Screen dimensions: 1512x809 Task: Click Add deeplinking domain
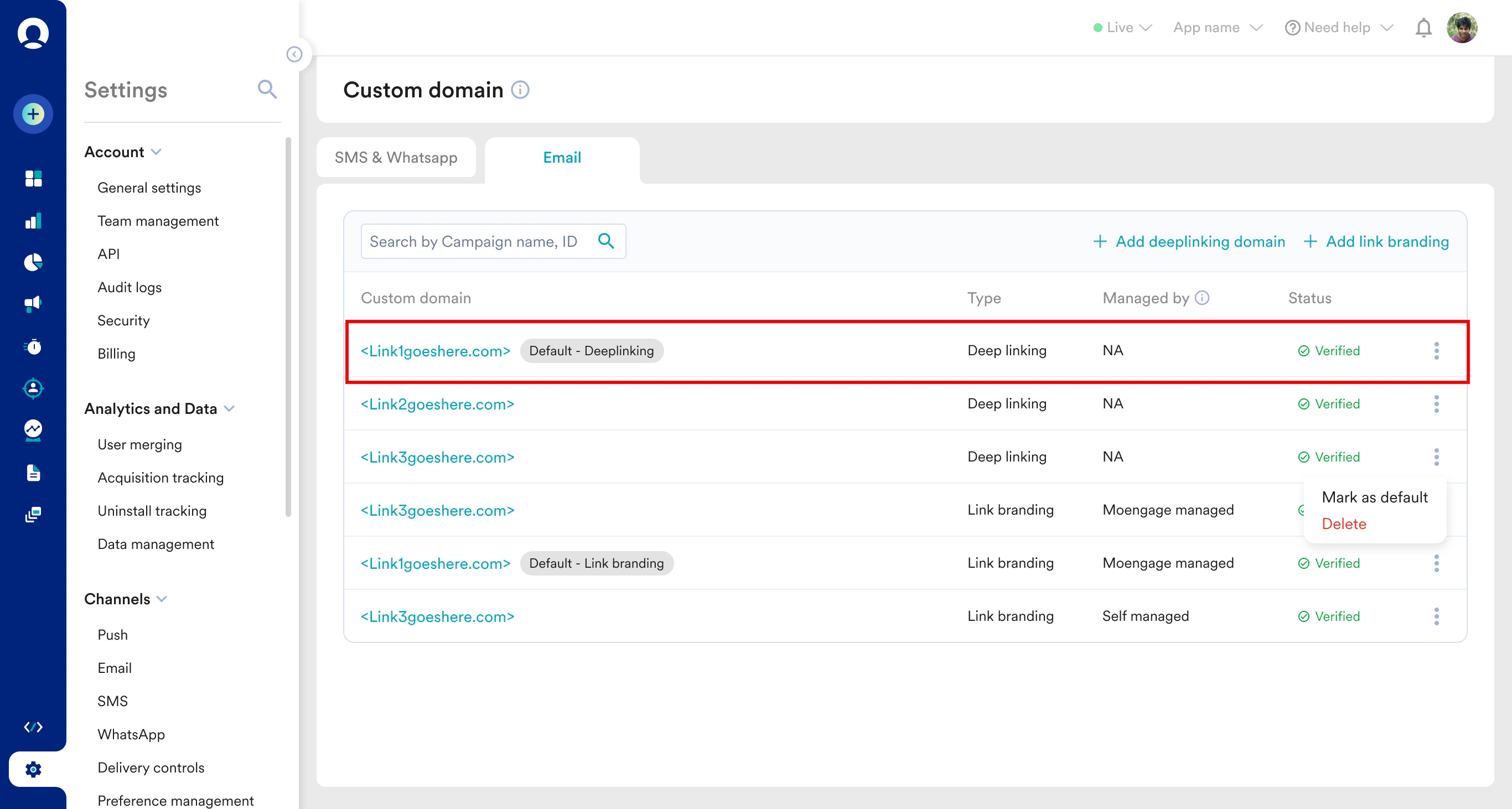point(1189,241)
